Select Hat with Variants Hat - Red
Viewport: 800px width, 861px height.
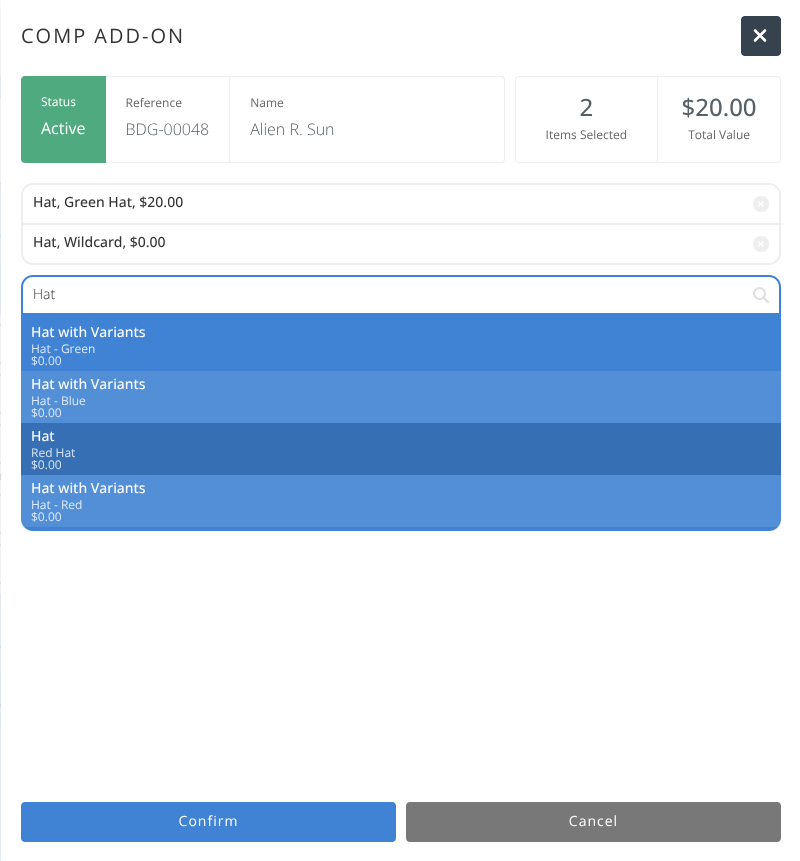pos(400,501)
